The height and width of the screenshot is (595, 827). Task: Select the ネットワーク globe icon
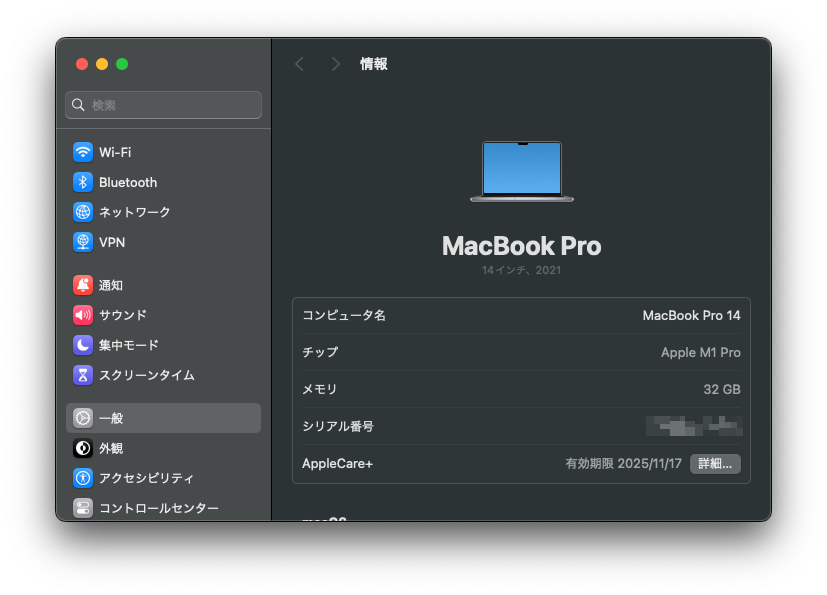tap(83, 212)
